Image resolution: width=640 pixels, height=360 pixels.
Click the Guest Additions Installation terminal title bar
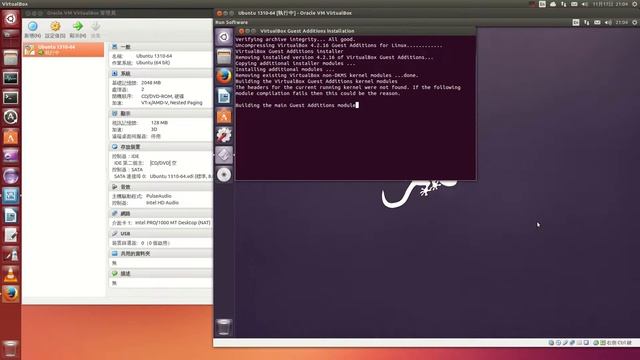pyautogui.click(x=355, y=31)
